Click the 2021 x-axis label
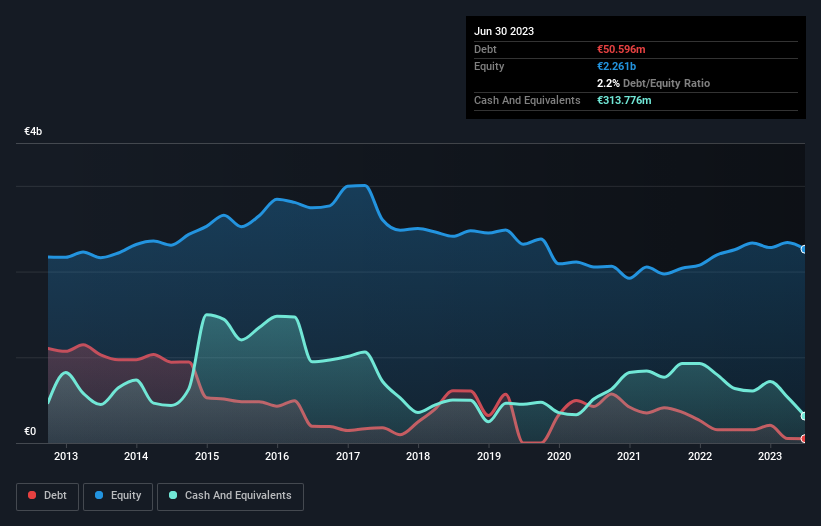 pos(629,456)
